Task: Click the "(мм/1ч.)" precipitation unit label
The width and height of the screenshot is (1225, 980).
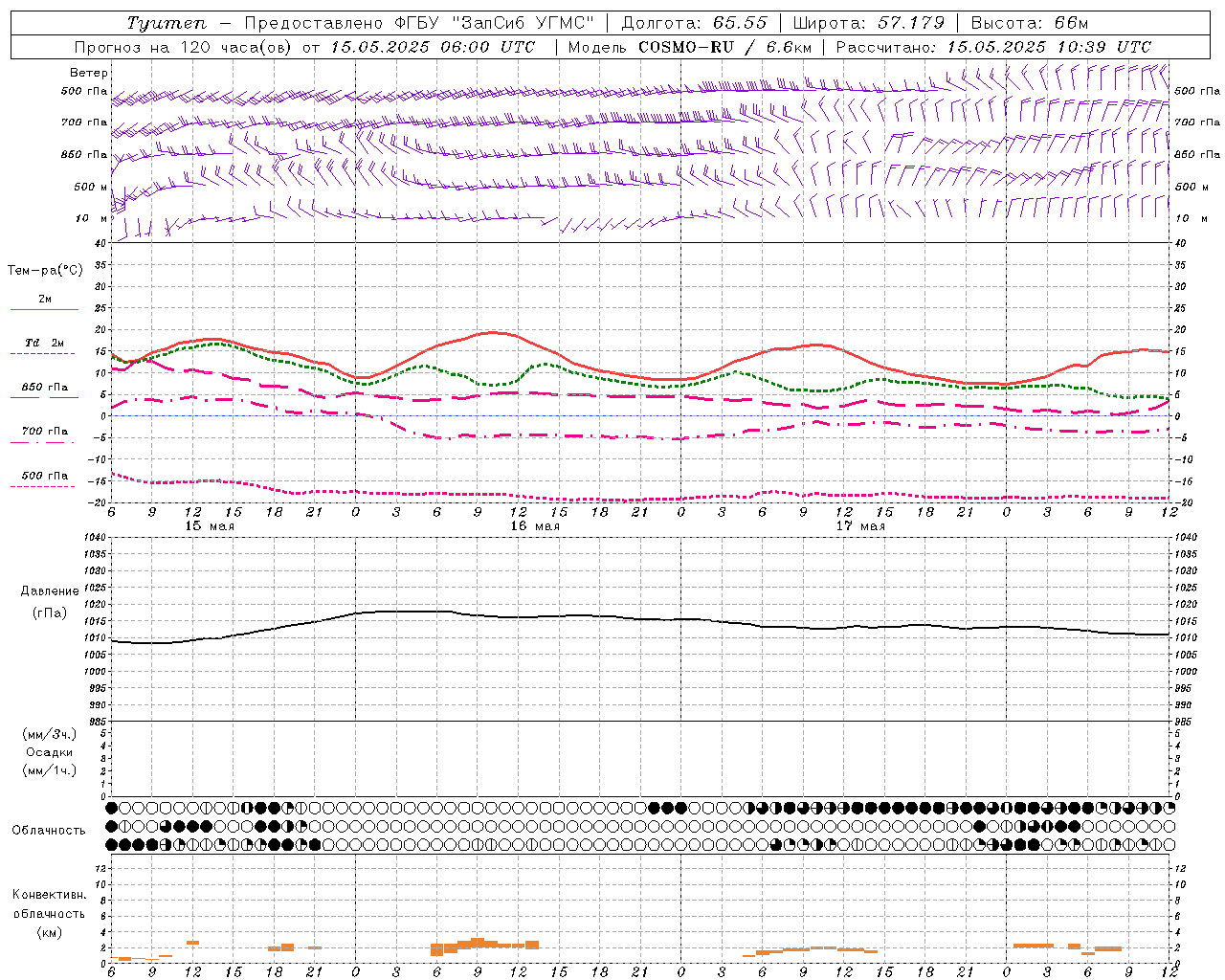Action: tap(50, 770)
